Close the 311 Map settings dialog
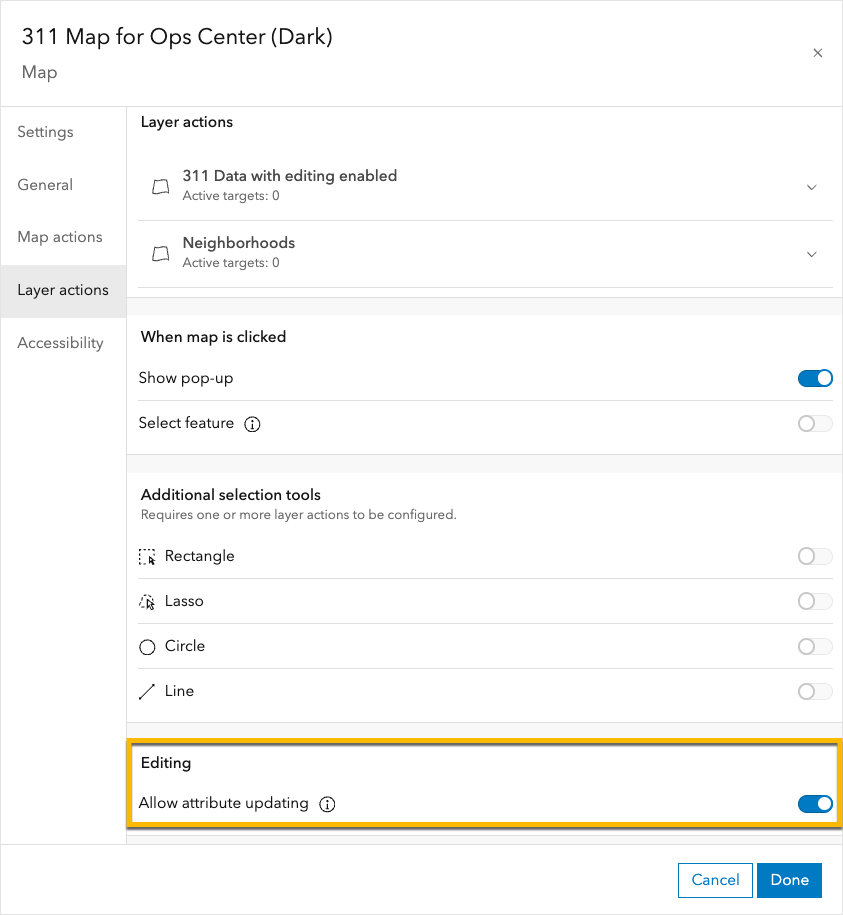843x915 pixels. pyautogui.click(x=817, y=53)
